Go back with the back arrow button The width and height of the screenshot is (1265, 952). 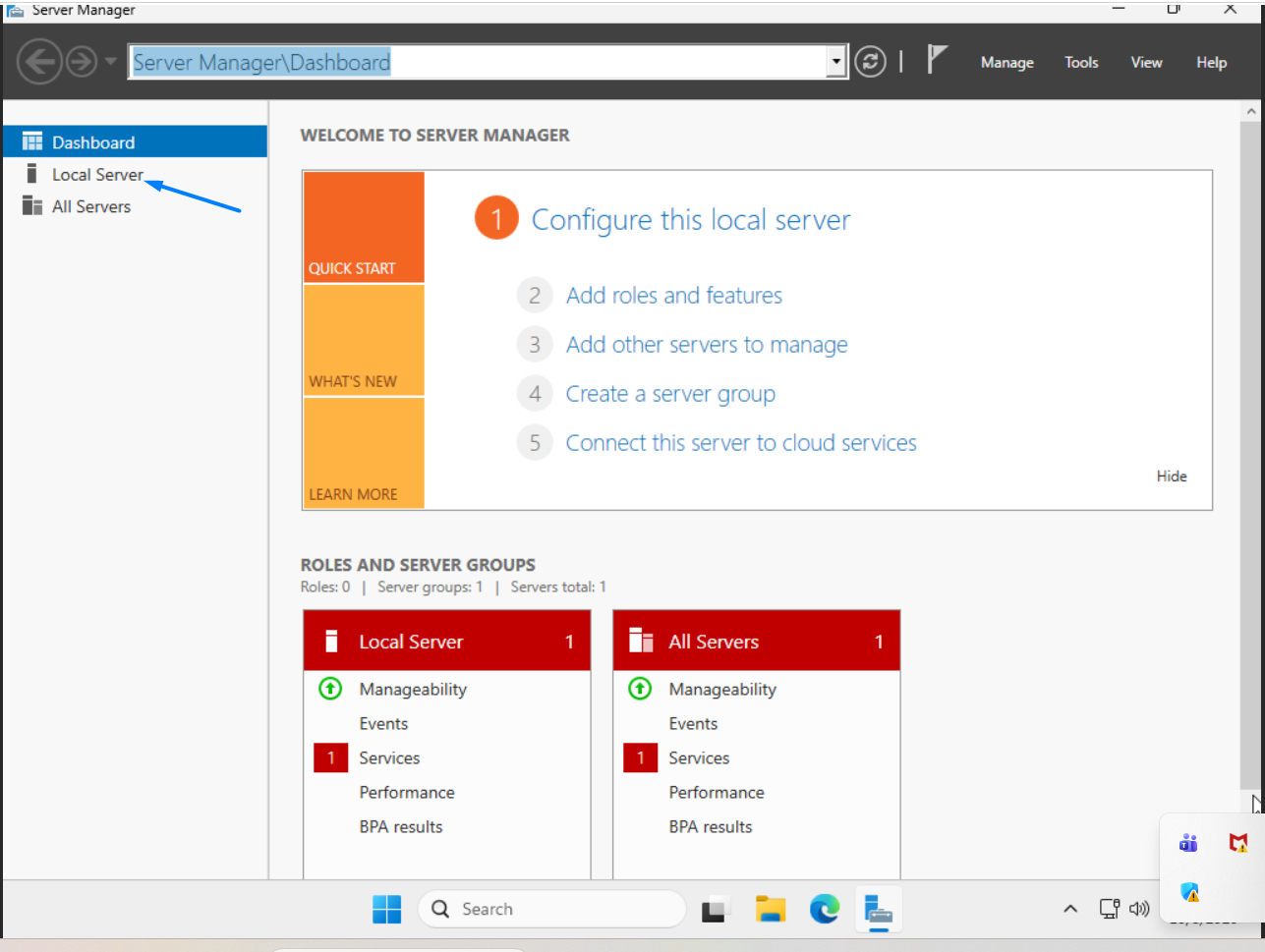point(40,62)
